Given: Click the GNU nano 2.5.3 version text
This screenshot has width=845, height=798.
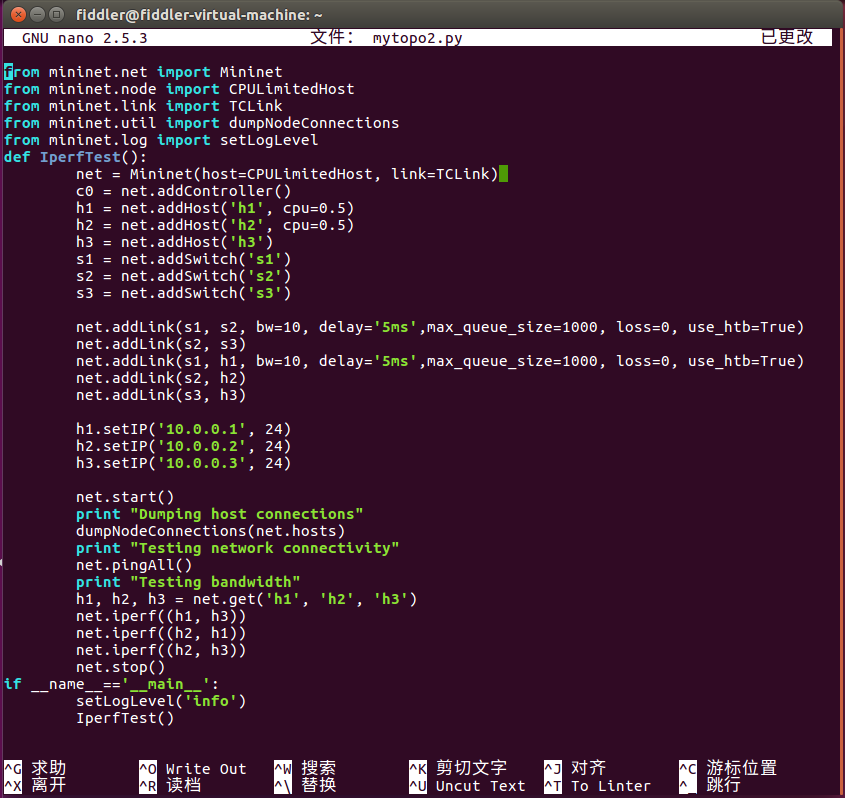Looking at the screenshot, I should [x=85, y=38].
